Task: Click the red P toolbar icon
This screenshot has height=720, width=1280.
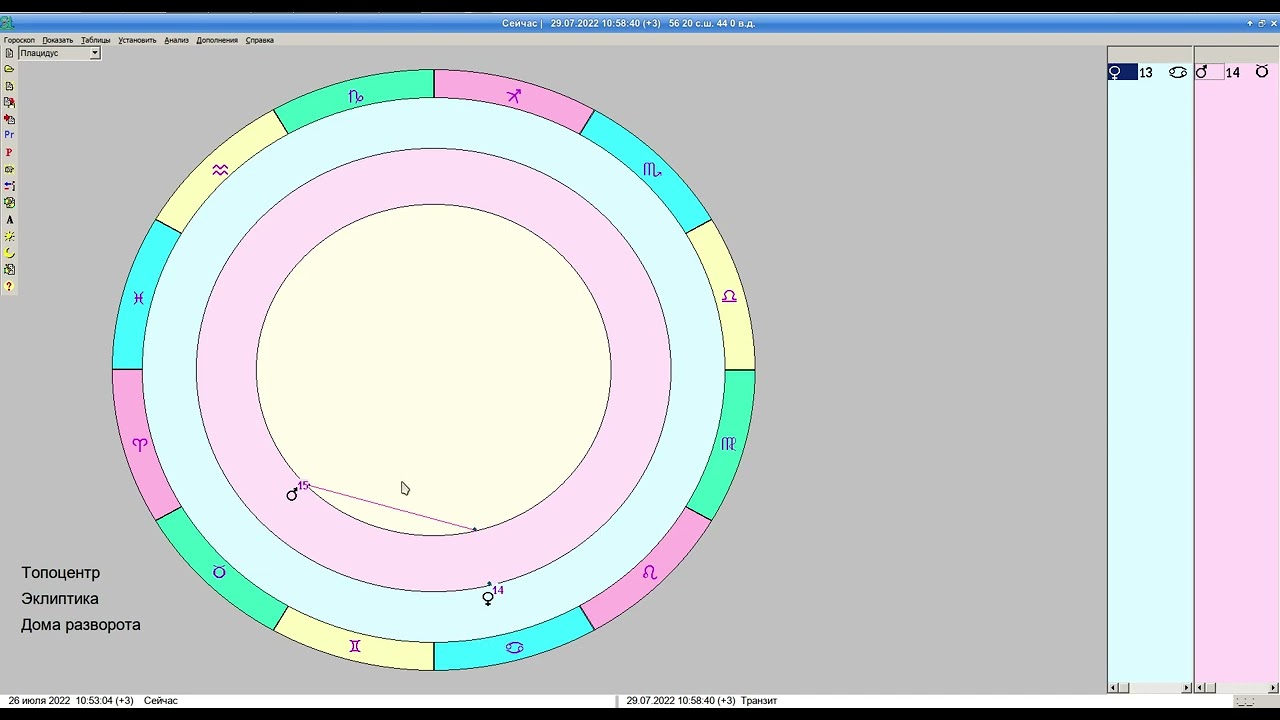Action: point(9,152)
